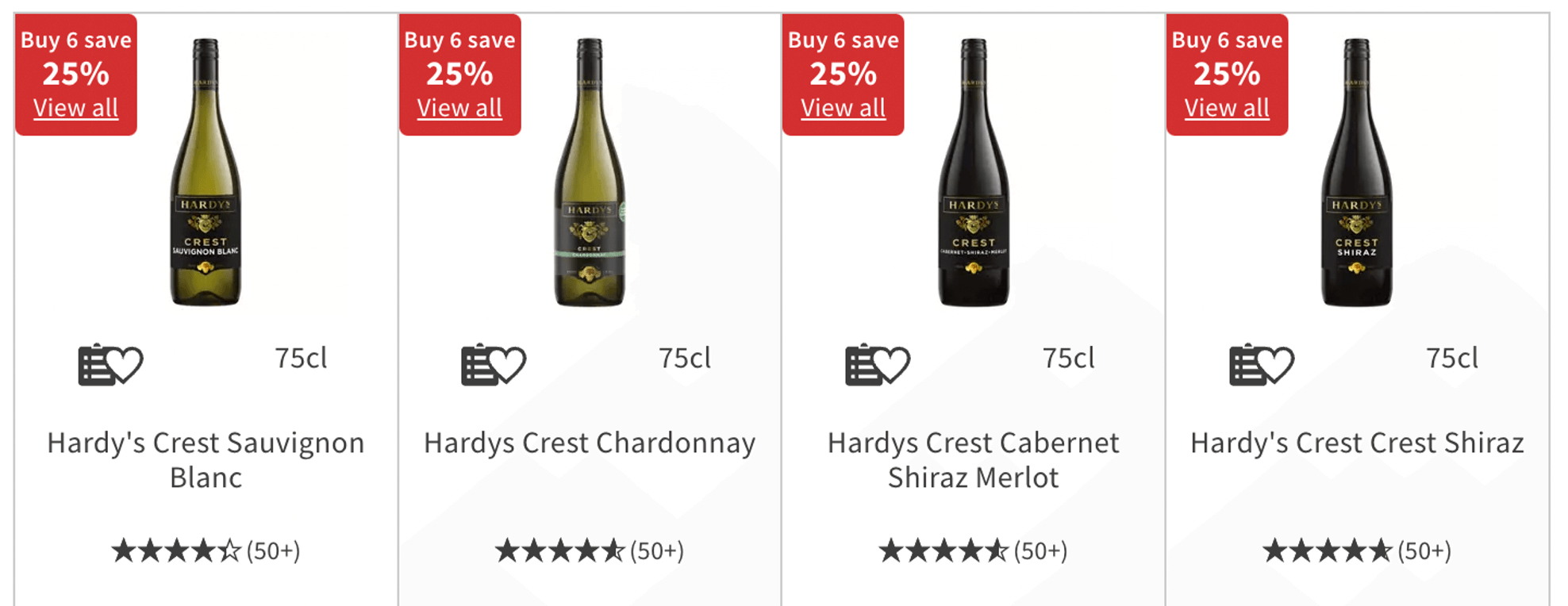Viewport: 1568px width, 606px height.
Task: Open Hardys Crest Cabernet Shiraz Merlot title
Action: [973, 460]
